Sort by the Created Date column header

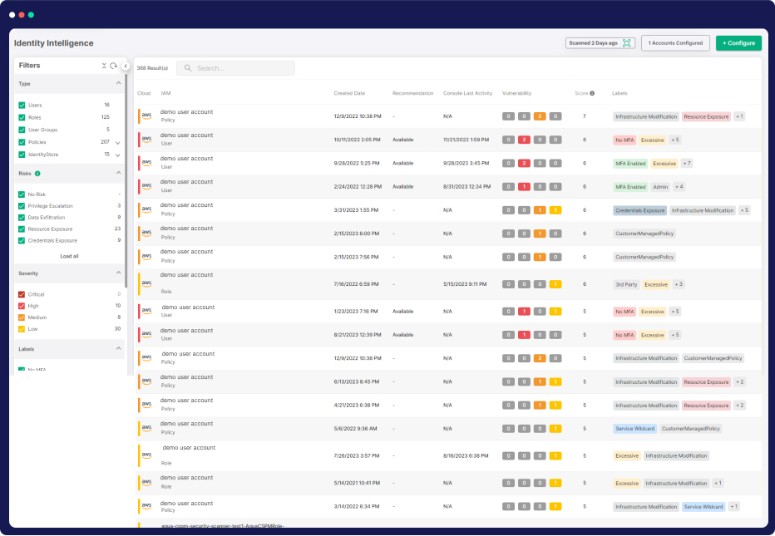349,93
